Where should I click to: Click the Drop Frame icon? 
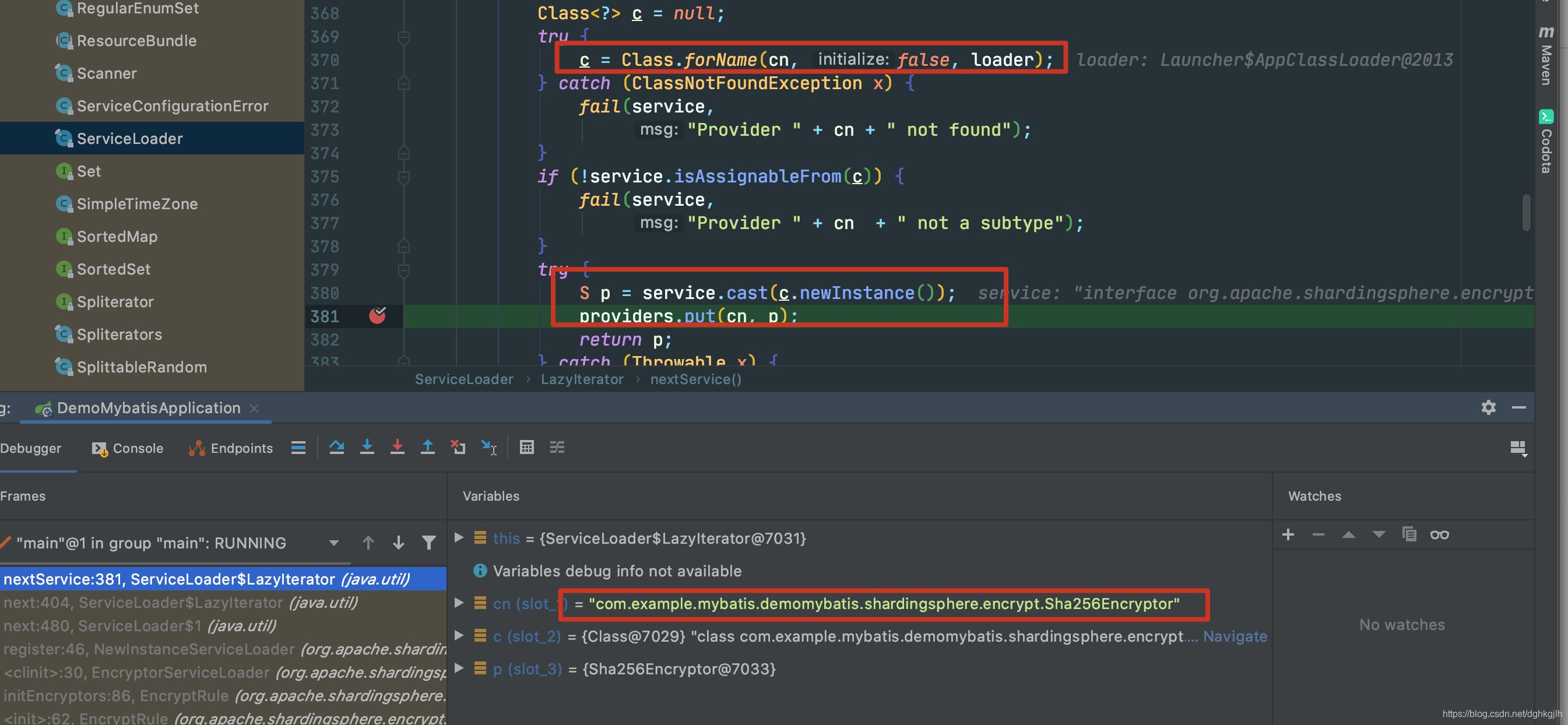point(458,448)
